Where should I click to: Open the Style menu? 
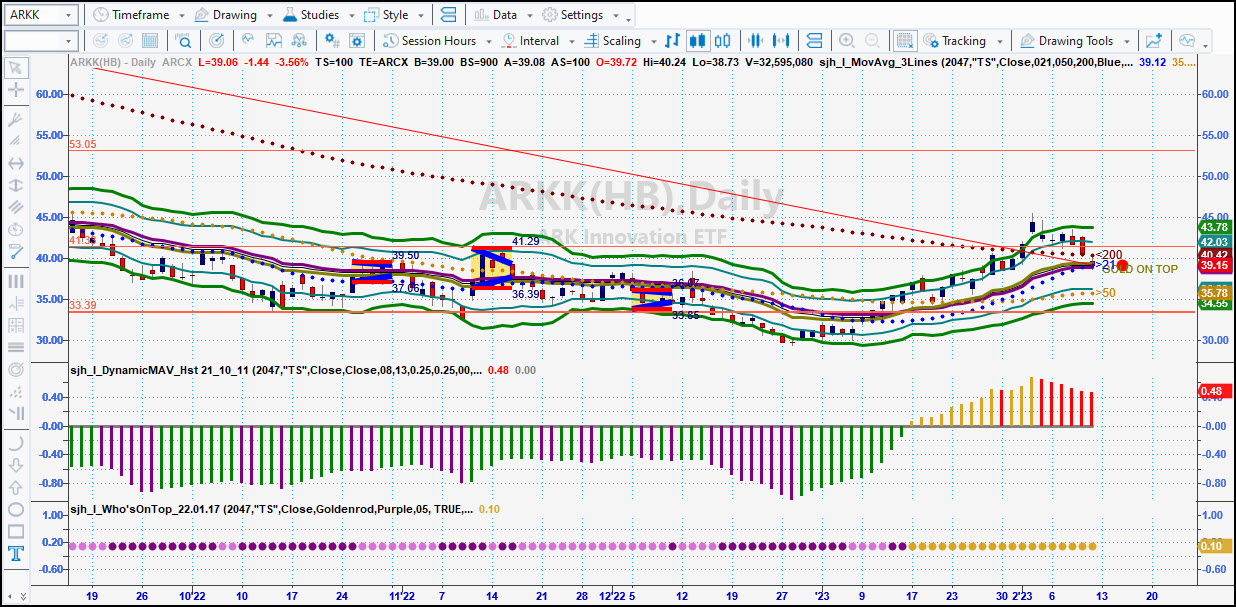(387, 15)
